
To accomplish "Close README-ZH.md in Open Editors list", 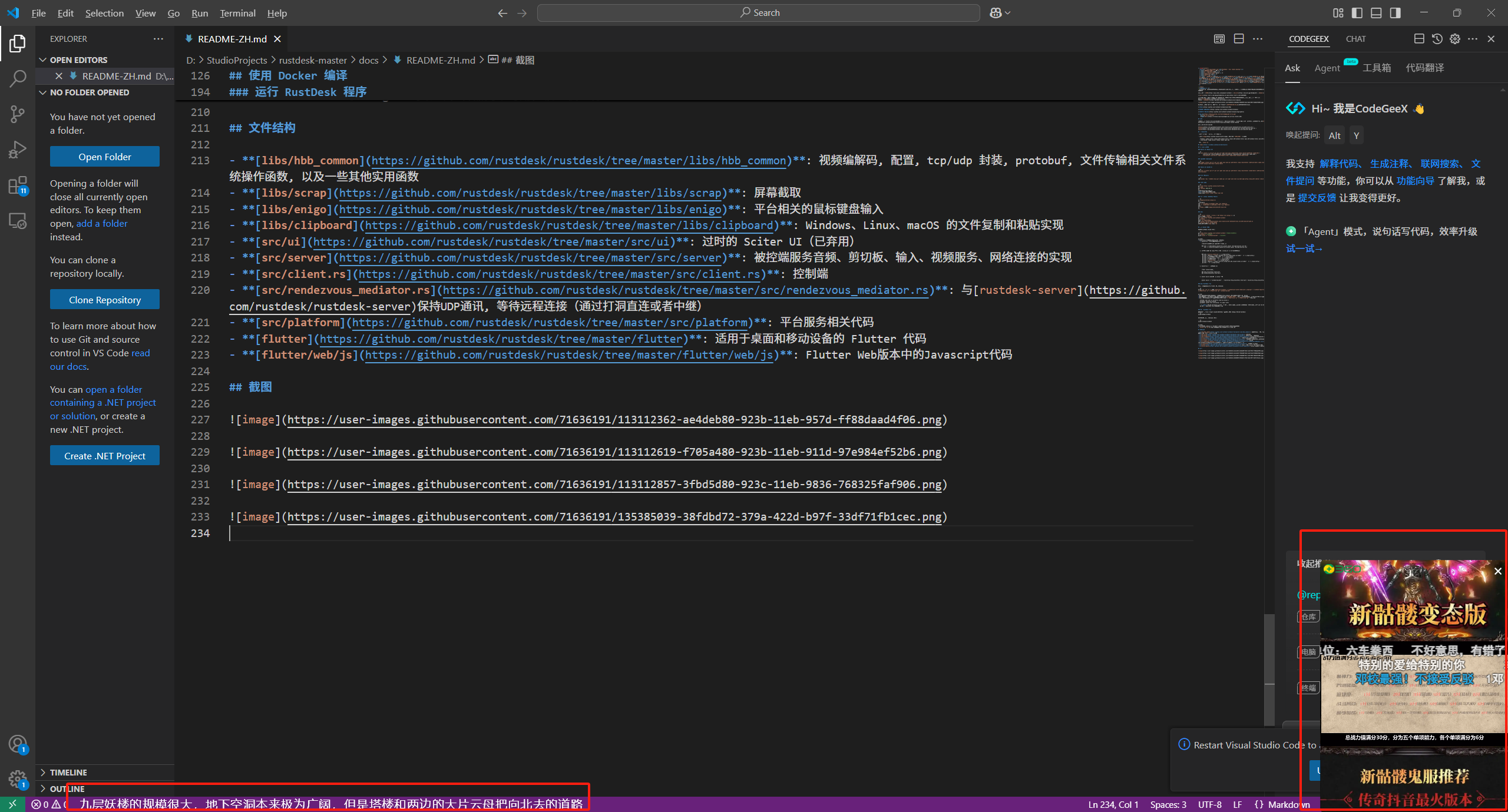I will pos(59,76).
